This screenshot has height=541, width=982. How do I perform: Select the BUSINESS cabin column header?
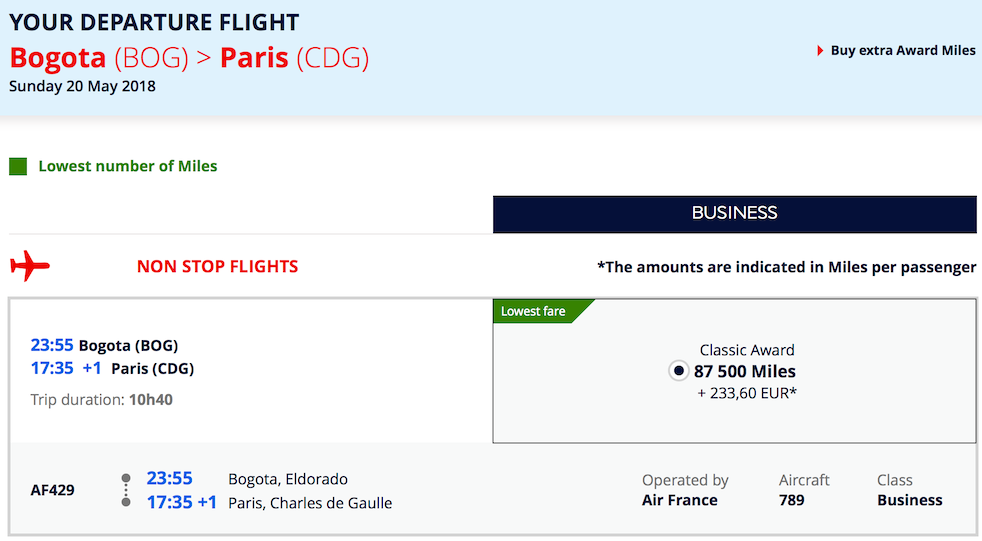[734, 213]
